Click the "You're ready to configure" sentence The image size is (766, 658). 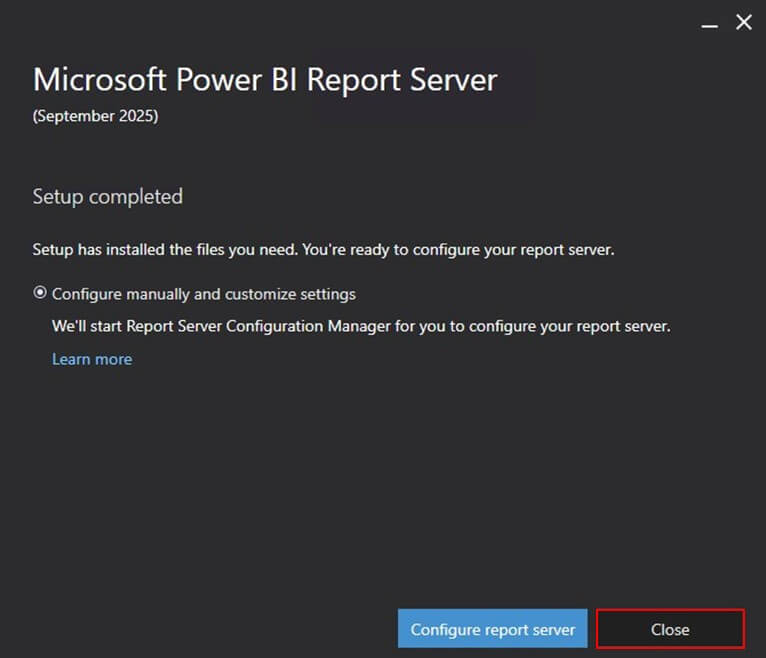457,249
